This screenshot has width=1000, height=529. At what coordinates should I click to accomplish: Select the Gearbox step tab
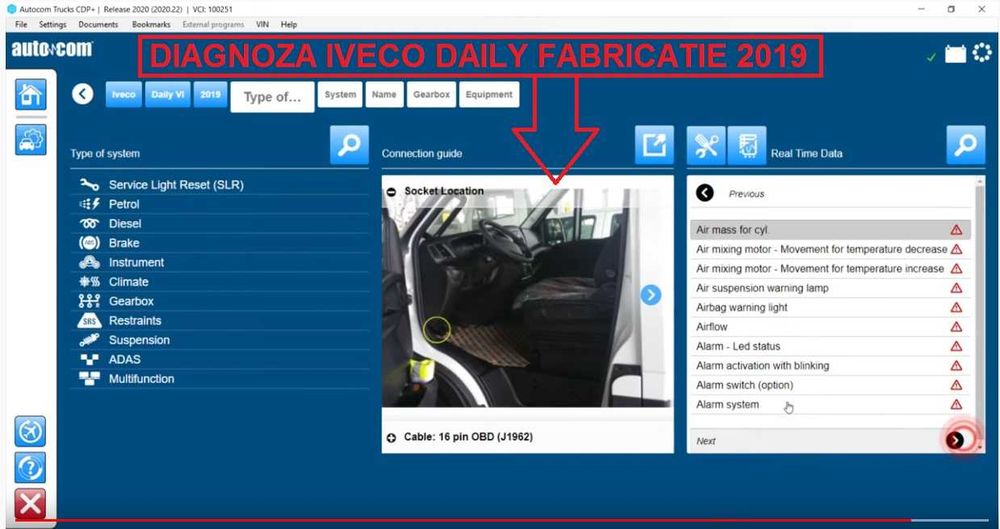click(431, 94)
